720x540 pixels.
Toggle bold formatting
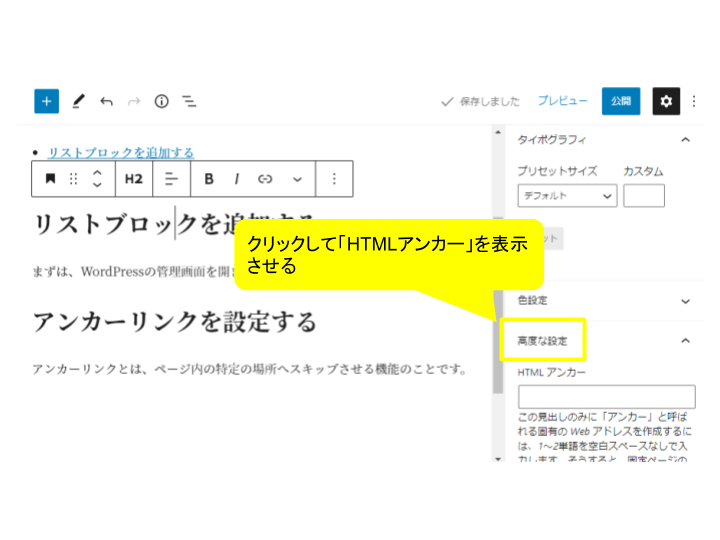coord(209,179)
